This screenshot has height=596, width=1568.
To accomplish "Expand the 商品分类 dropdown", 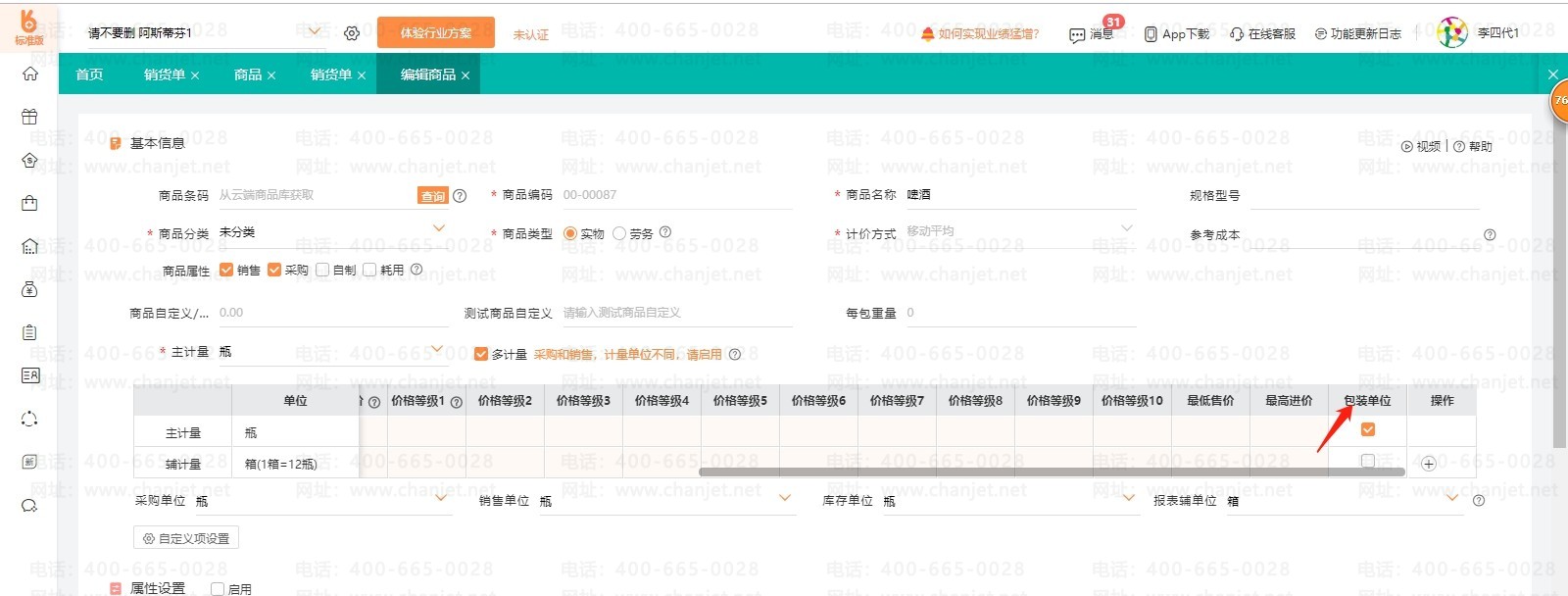I will click(x=439, y=229).
